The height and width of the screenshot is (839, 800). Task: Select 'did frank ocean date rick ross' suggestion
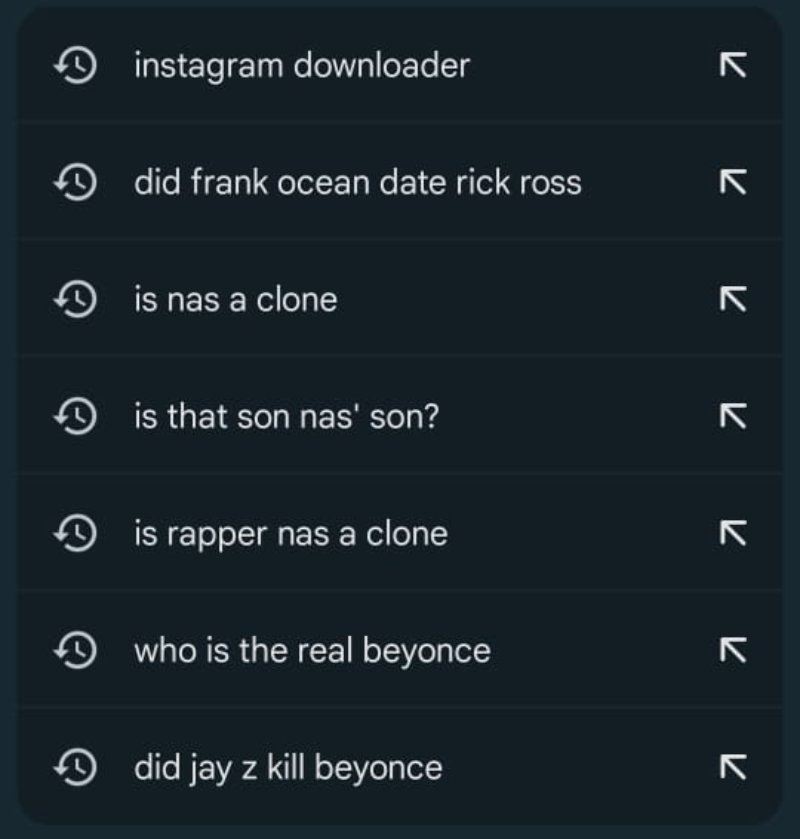357,183
